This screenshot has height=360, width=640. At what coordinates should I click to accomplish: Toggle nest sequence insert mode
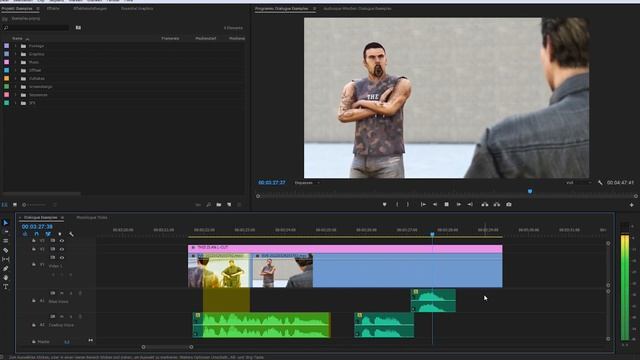click(x=25, y=234)
